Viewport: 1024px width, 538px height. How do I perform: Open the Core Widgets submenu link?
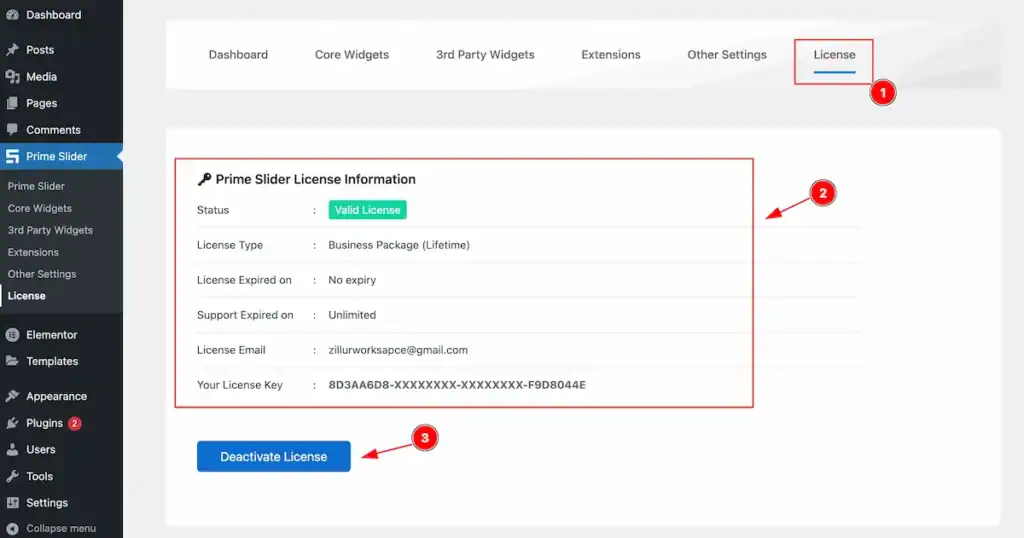[x=40, y=208]
